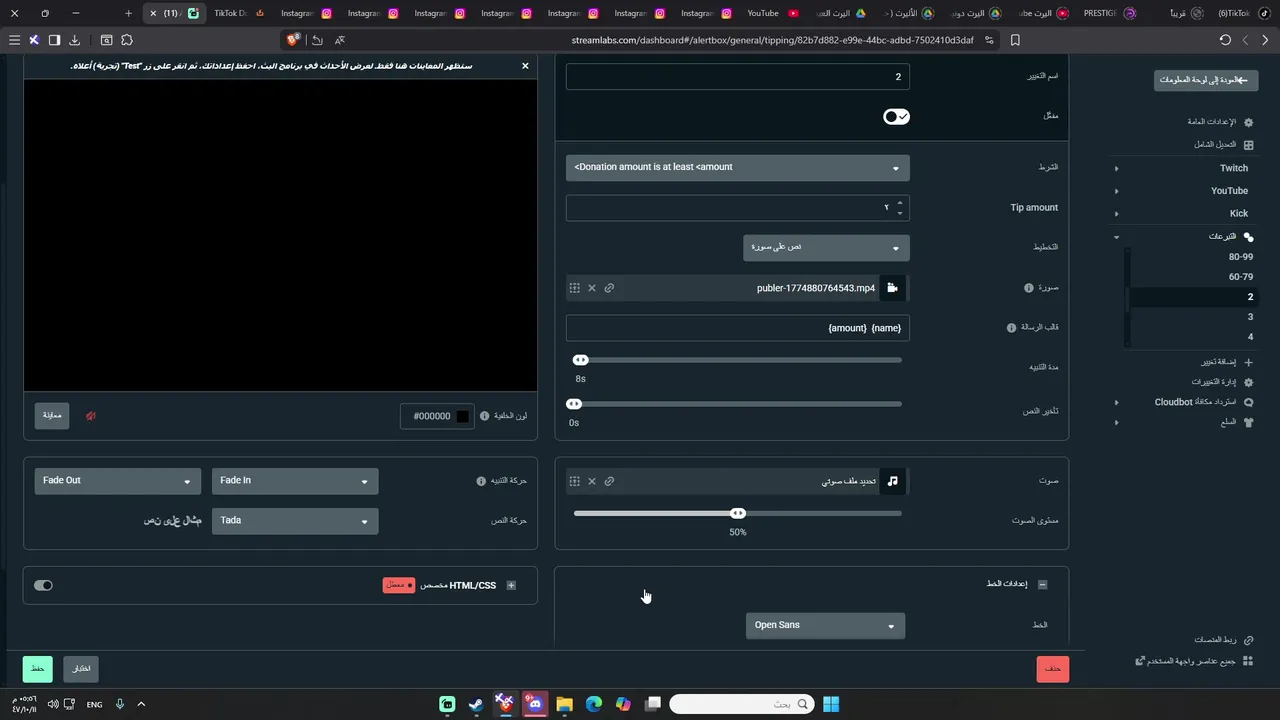Open the layout dropdown (text over image)
This screenshot has width=1280, height=720.
pos(826,248)
